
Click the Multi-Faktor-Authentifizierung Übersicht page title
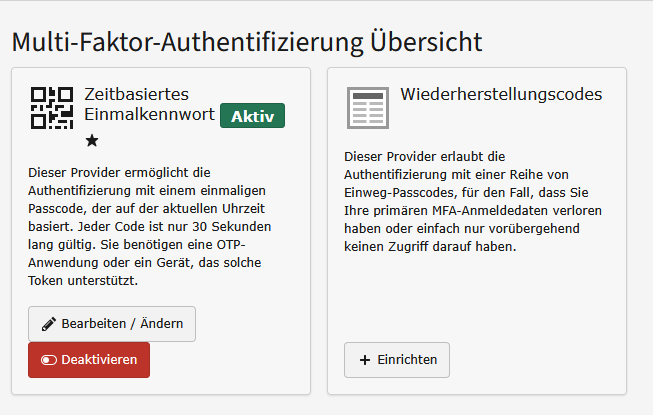(247, 42)
